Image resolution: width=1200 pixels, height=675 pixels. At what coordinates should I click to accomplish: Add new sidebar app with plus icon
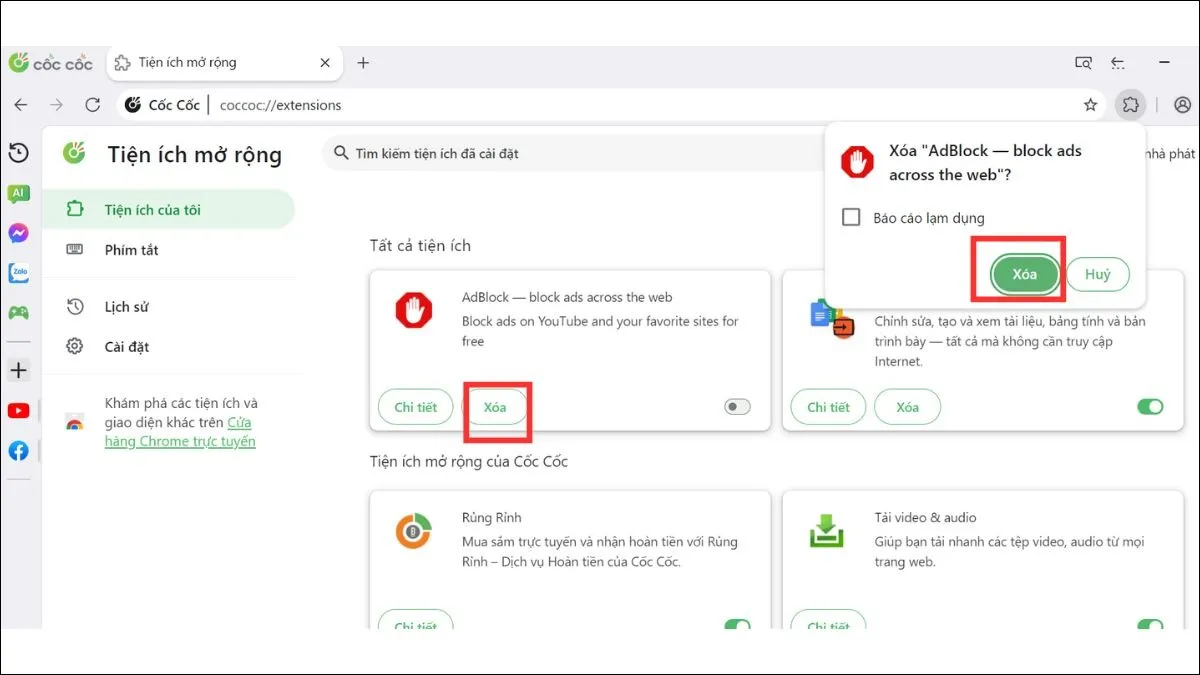click(18, 371)
